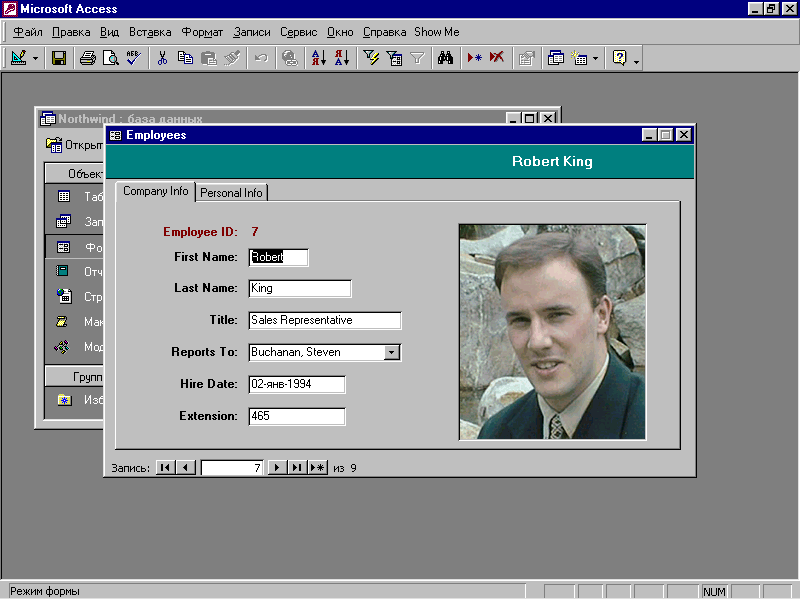The image size is (800, 600).
Task: Click the new record navigation button
Action: point(318,467)
